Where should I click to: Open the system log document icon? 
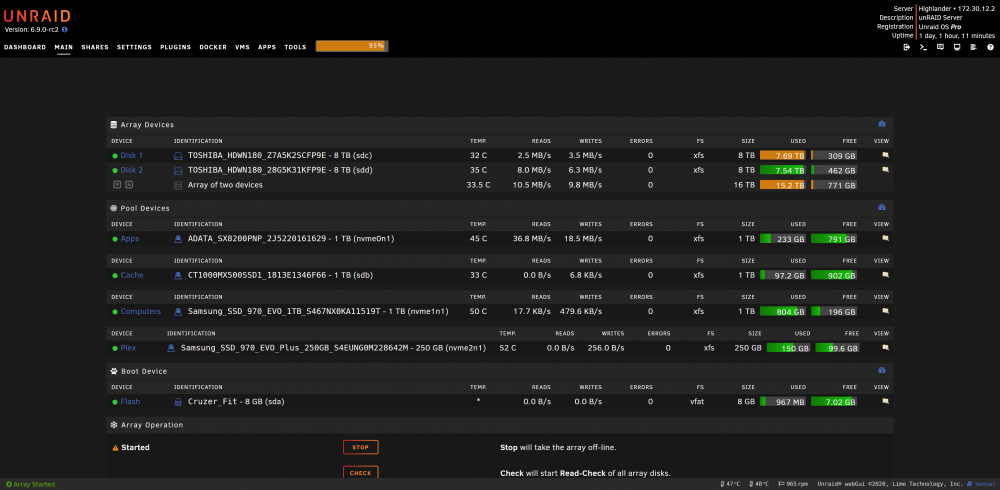973,47
